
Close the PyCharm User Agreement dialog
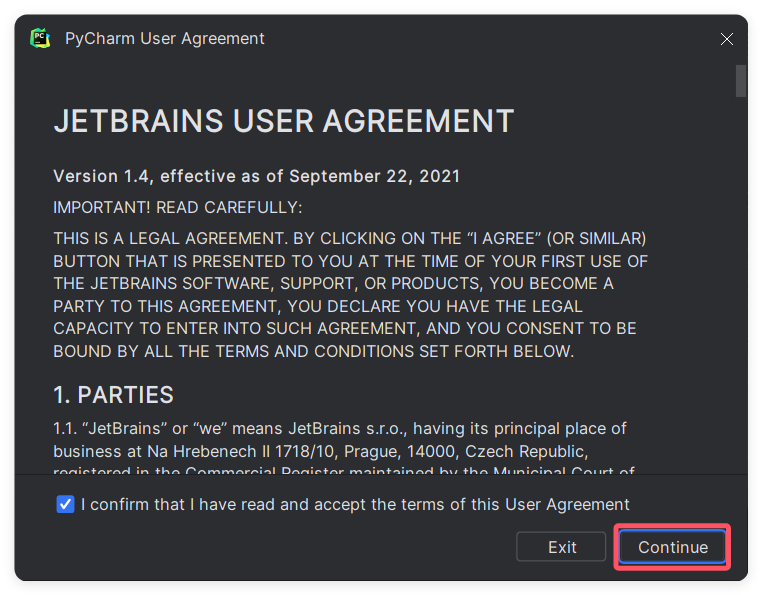pyautogui.click(x=727, y=39)
